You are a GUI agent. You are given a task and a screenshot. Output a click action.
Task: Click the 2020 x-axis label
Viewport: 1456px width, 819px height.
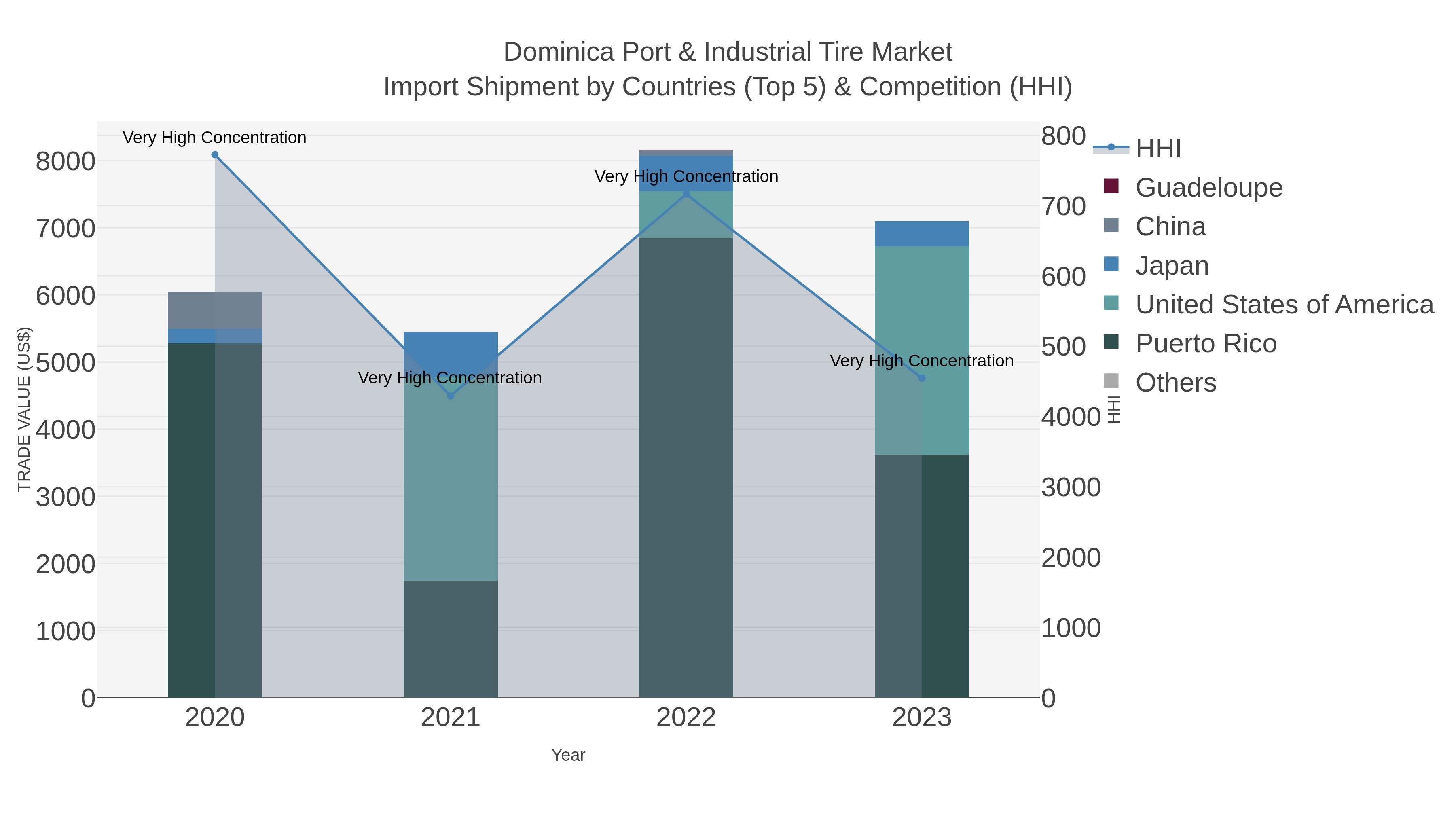pos(215,718)
